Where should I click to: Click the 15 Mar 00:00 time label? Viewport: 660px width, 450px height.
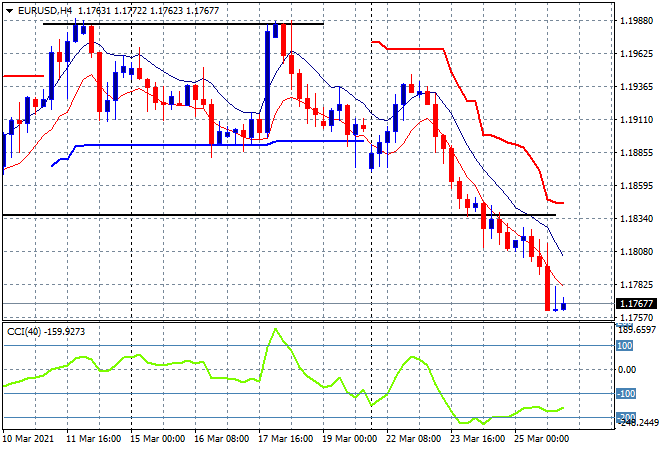[157, 439]
